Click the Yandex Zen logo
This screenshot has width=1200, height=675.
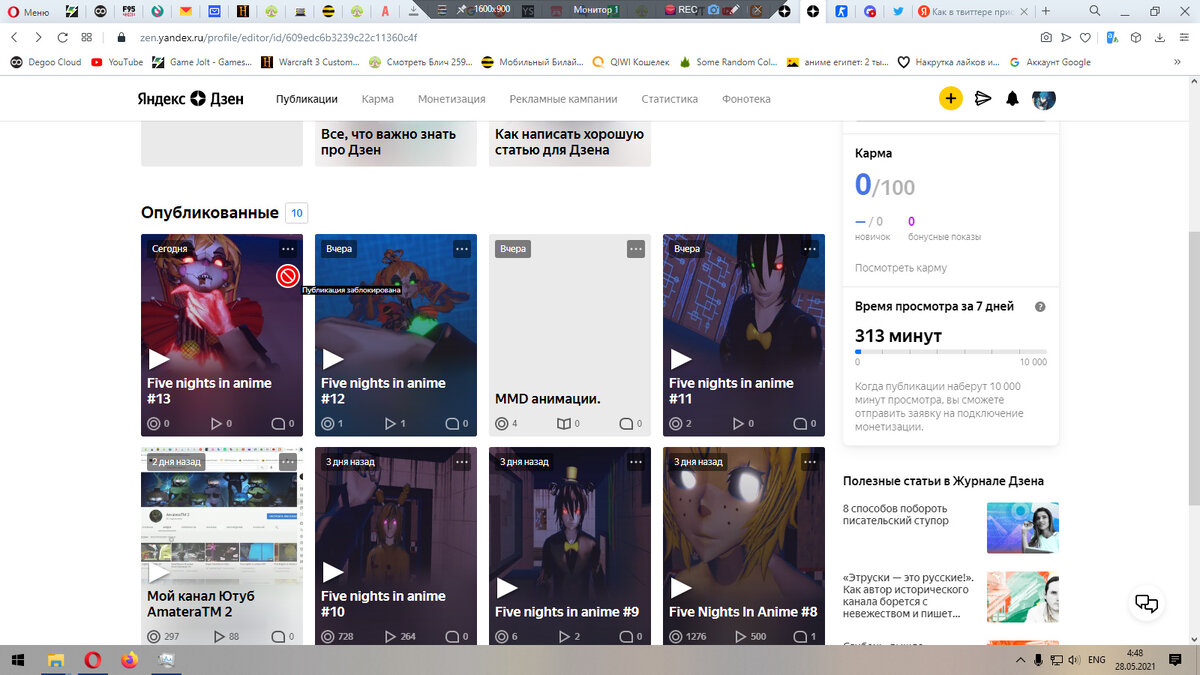191,99
